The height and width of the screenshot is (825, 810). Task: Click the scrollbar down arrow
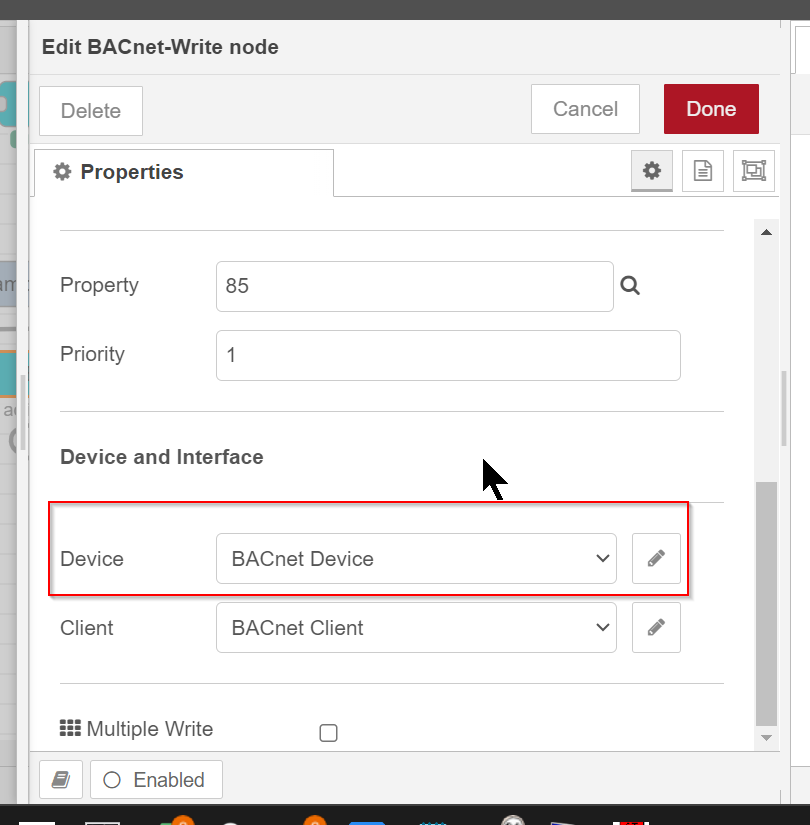766,738
